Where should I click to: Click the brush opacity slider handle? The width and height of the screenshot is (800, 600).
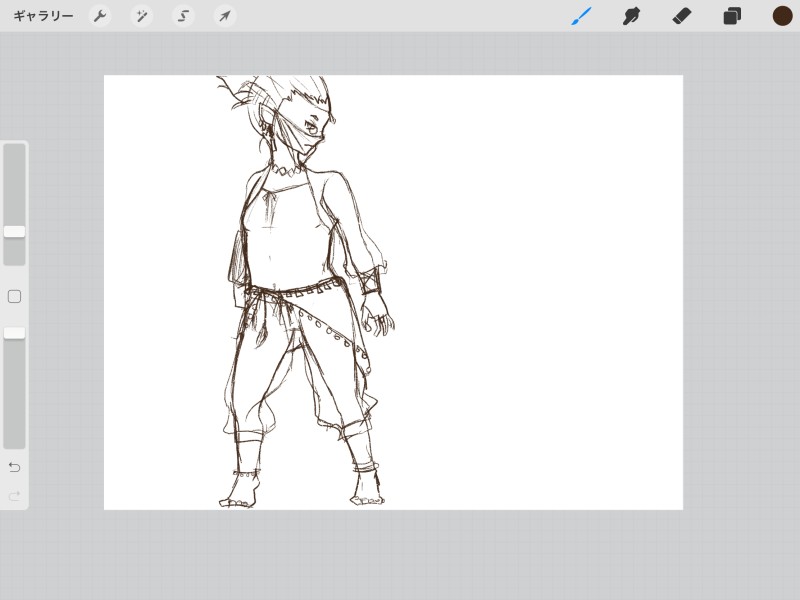click(14, 333)
